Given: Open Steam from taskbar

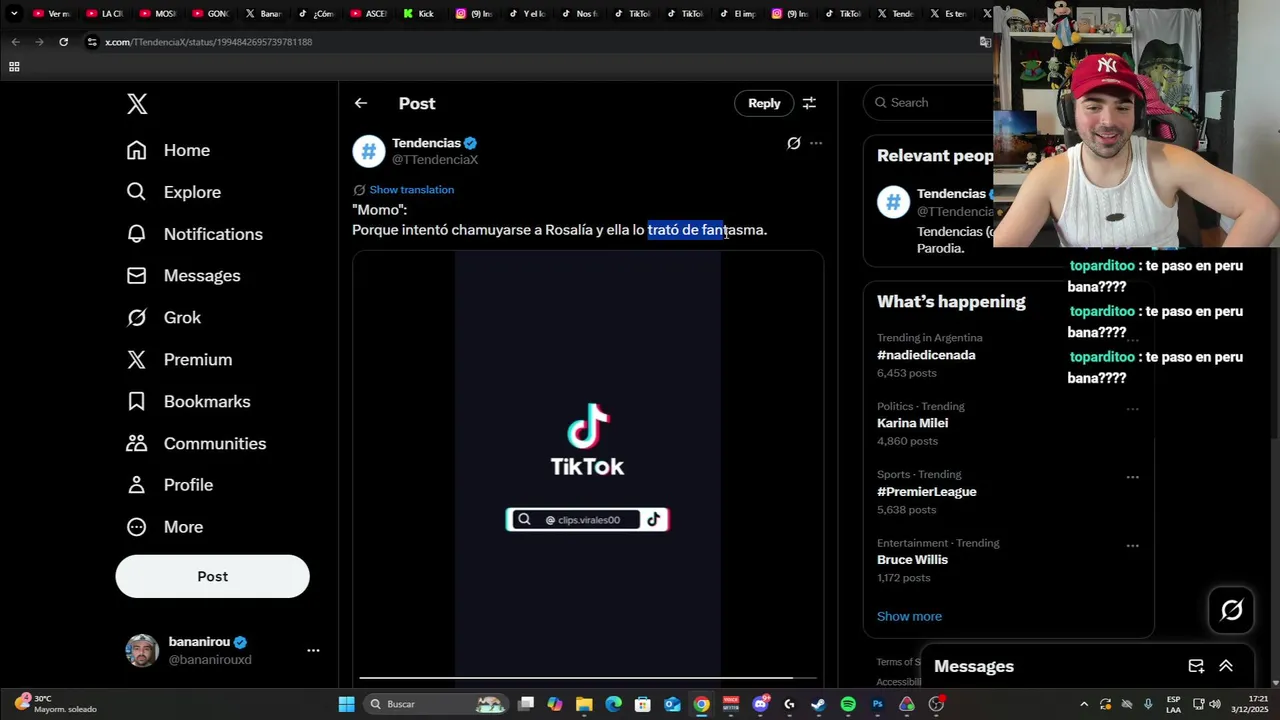Looking at the screenshot, I should pos(818,704).
